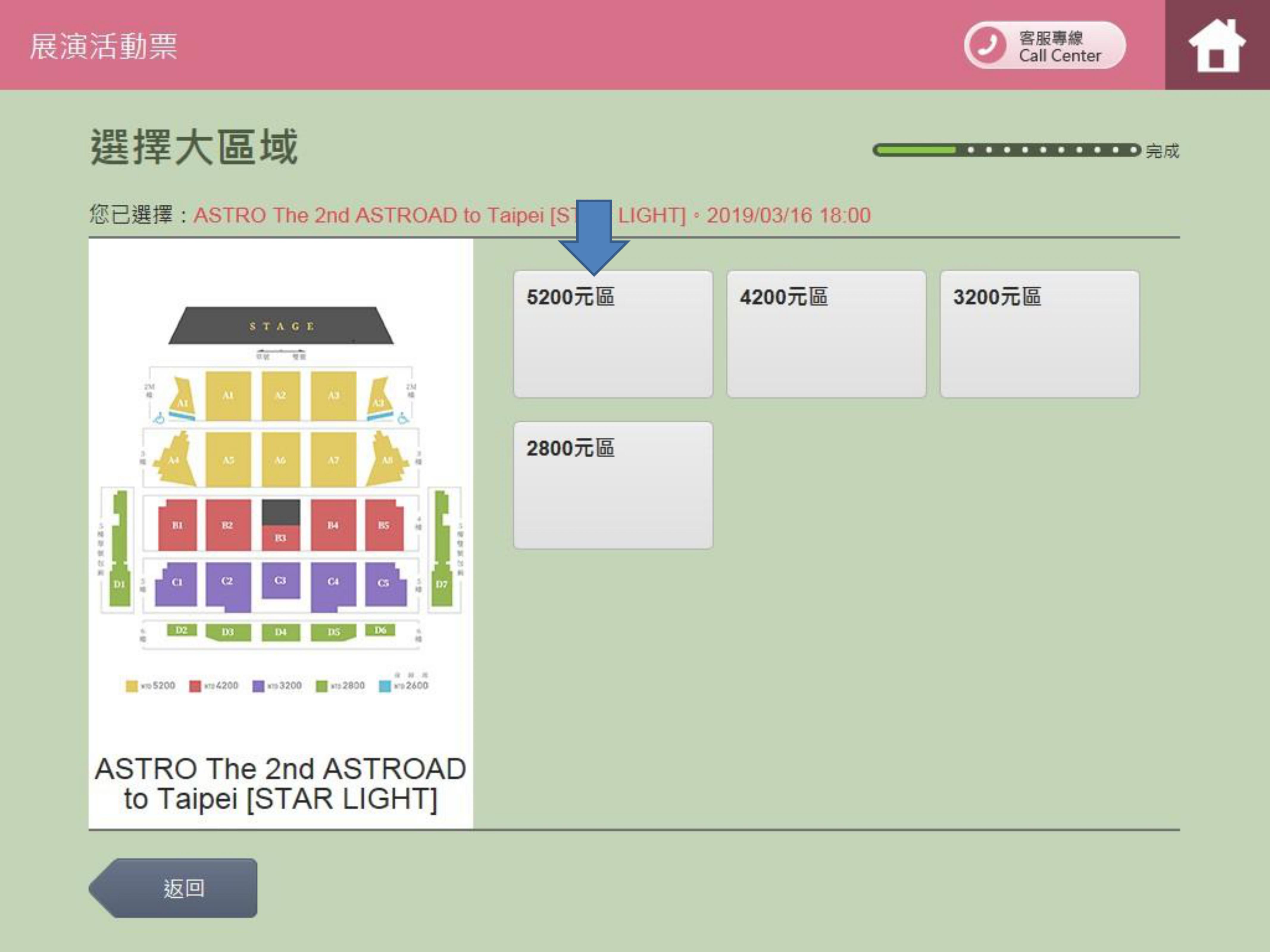Choose the 3200元區 price zone
This screenshot has width=1270, height=952.
coord(1039,334)
